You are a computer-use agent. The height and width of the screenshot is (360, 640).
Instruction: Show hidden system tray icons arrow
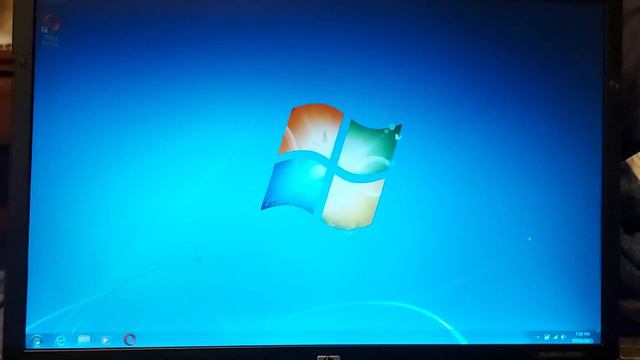coord(538,337)
